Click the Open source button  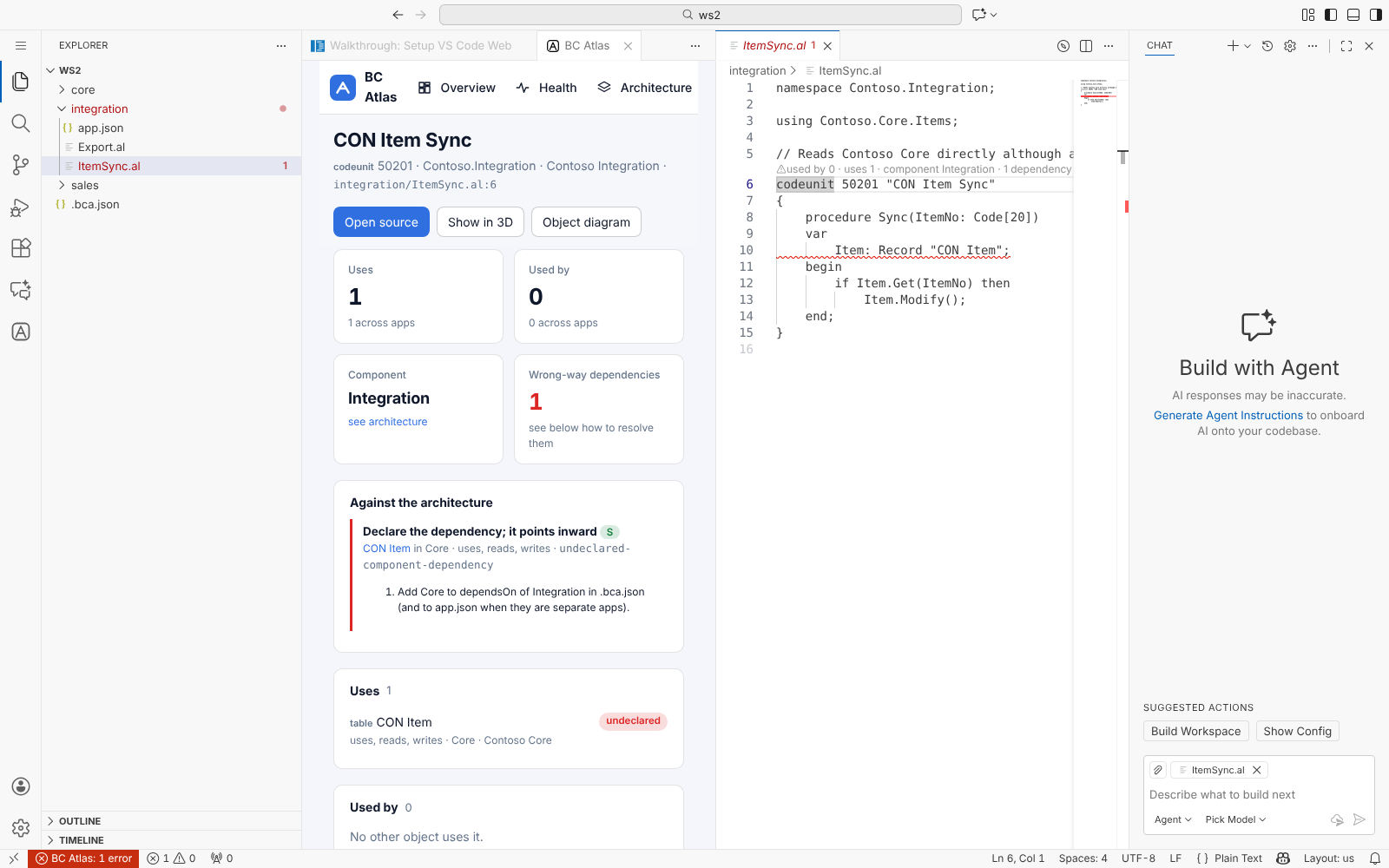pyautogui.click(x=381, y=222)
